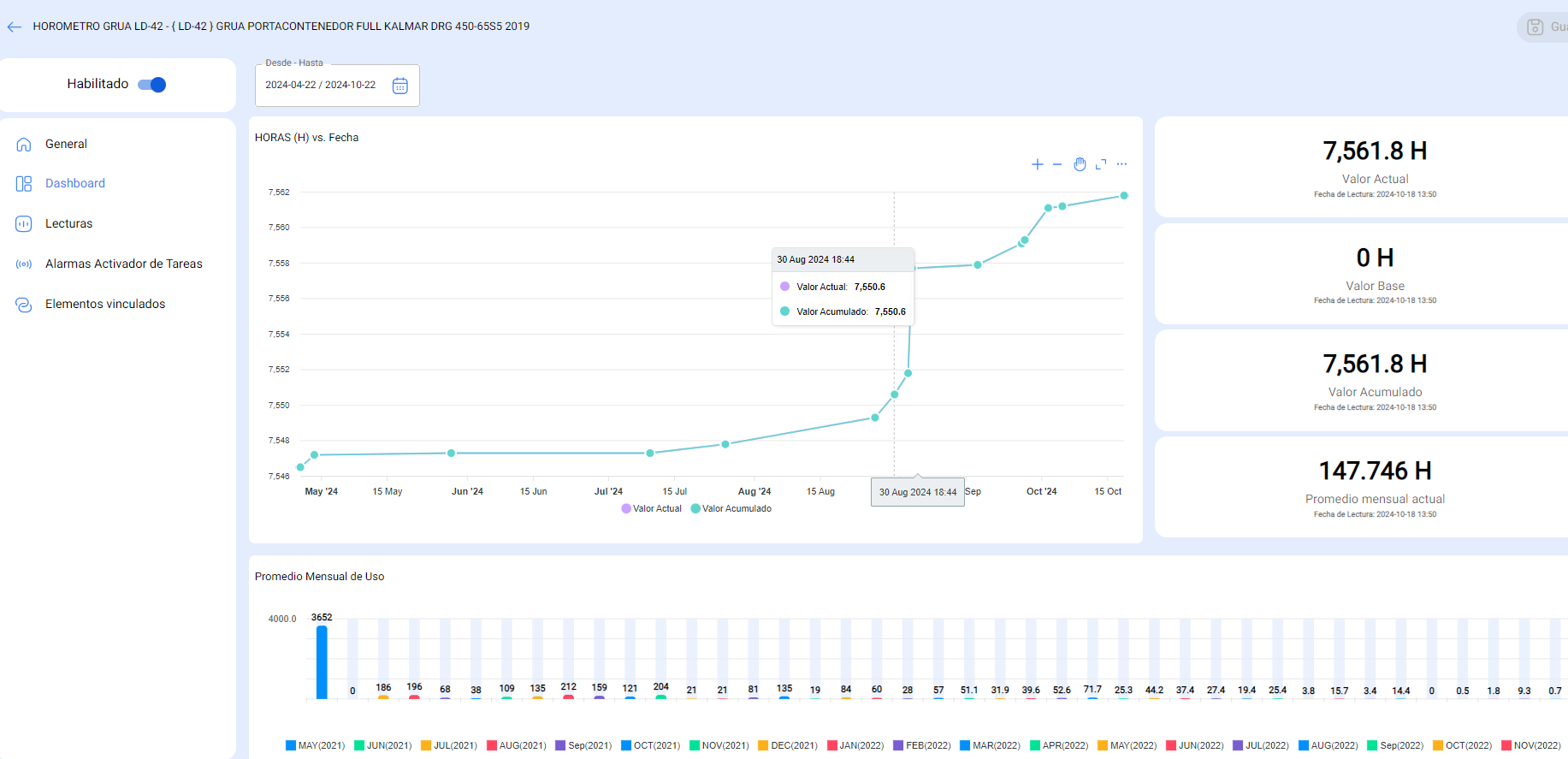Open Alarmas Activador de Tareas

point(123,264)
